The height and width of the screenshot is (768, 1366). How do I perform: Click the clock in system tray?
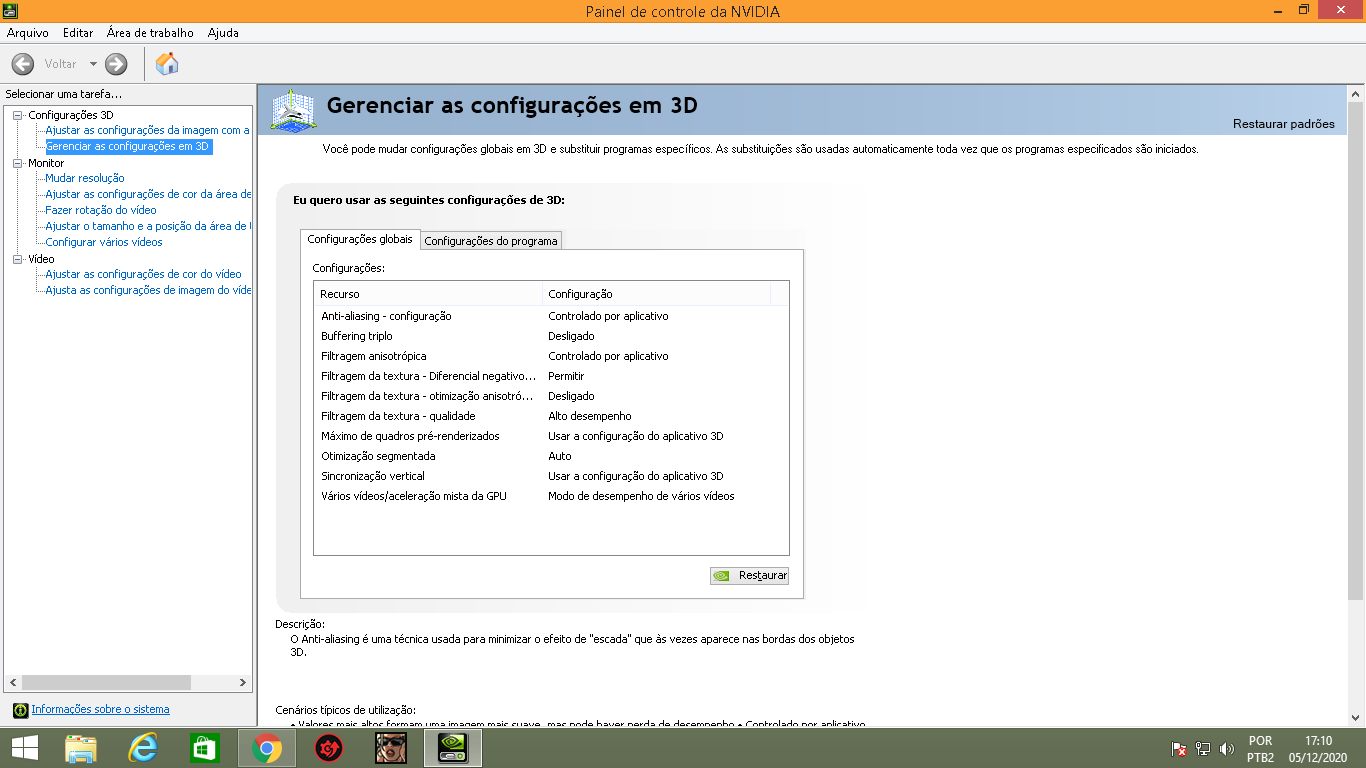coord(1319,749)
